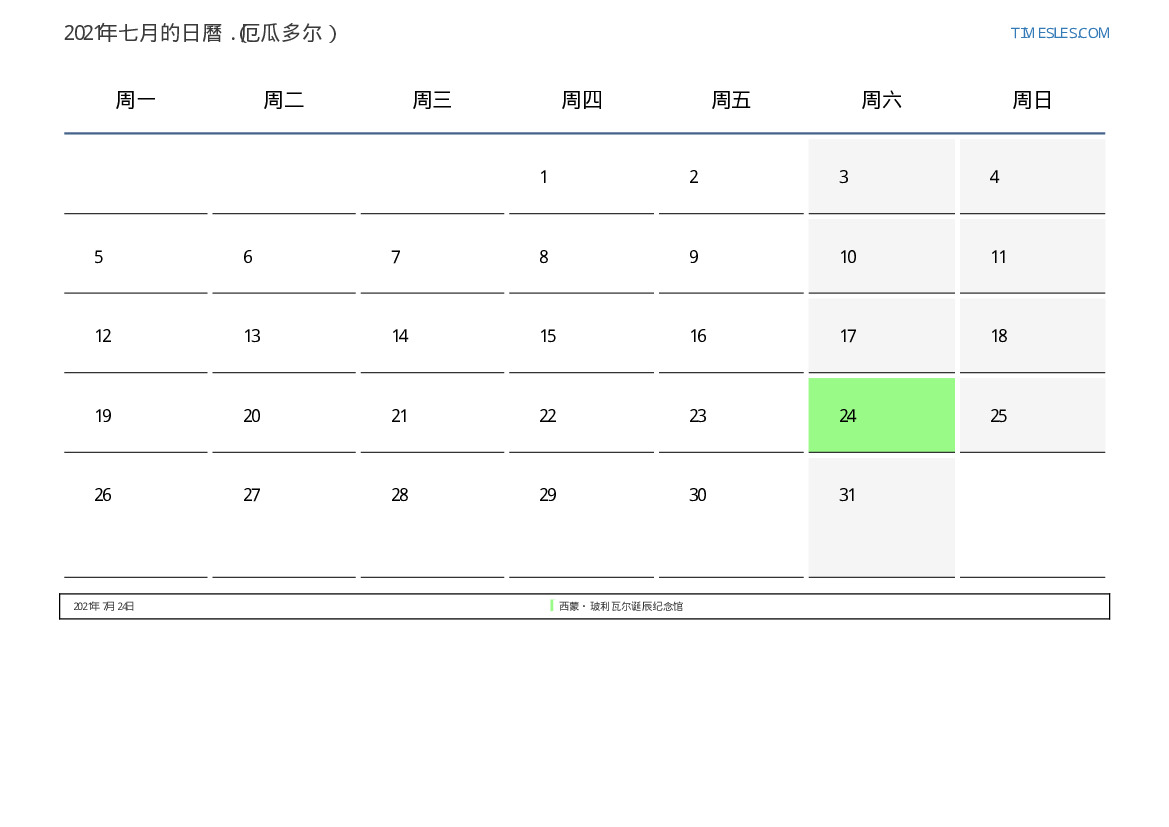Click the 周六 column header

tap(881, 100)
